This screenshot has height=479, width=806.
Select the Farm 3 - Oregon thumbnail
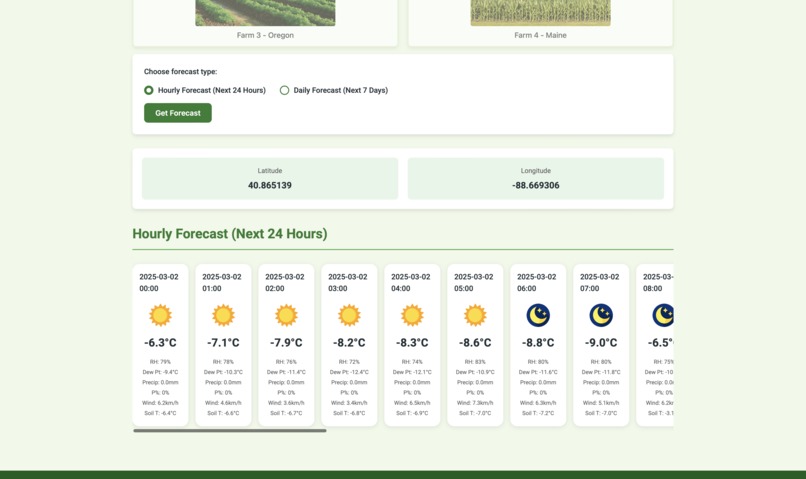(265, 13)
